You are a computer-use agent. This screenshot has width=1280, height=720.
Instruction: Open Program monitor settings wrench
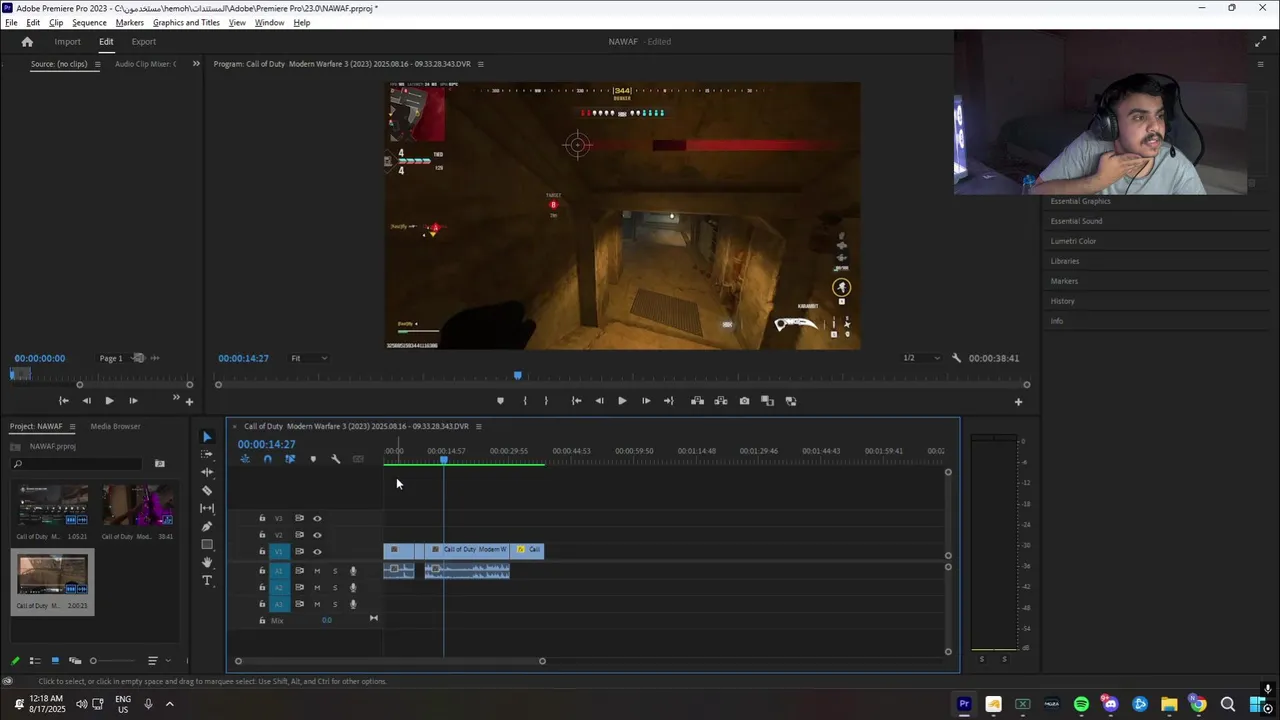pyautogui.click(x=956, y=358)
